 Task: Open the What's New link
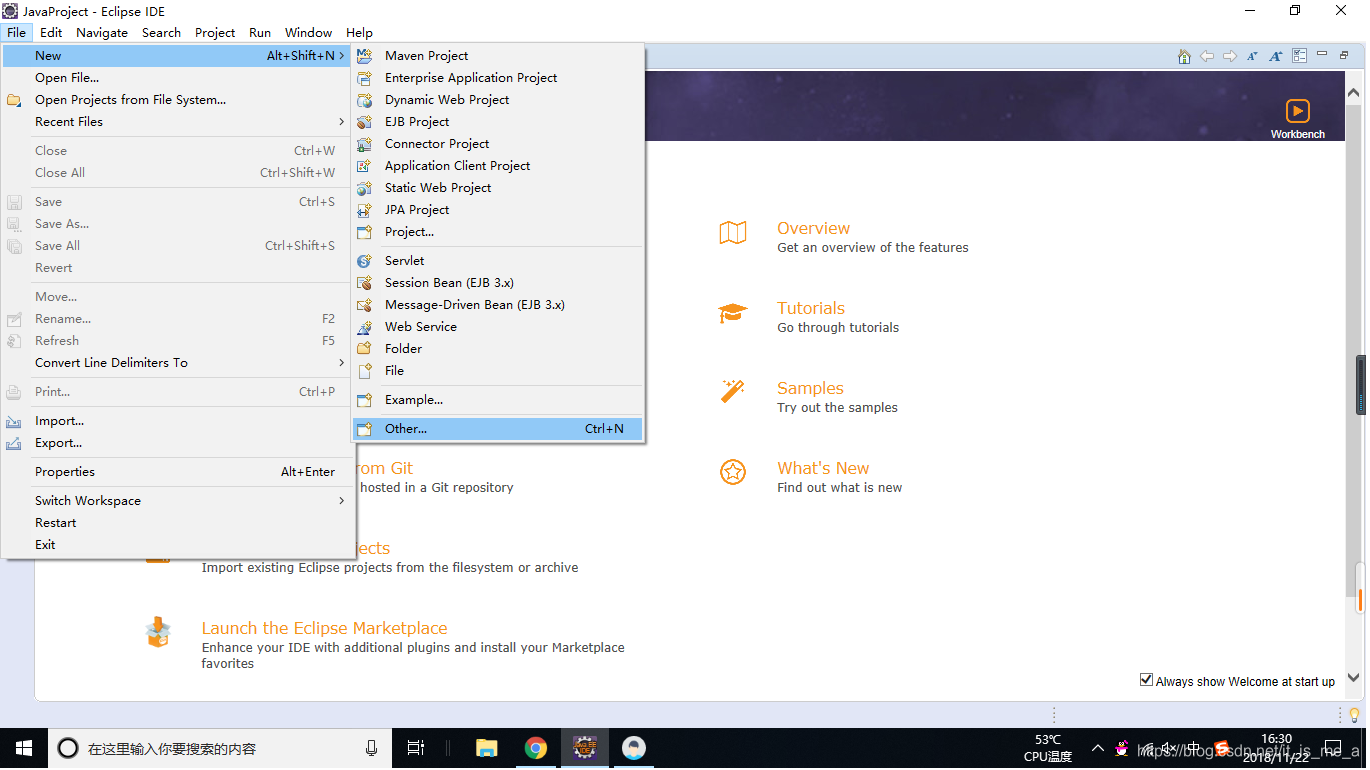pyautogui.click(x=823, y=469)
